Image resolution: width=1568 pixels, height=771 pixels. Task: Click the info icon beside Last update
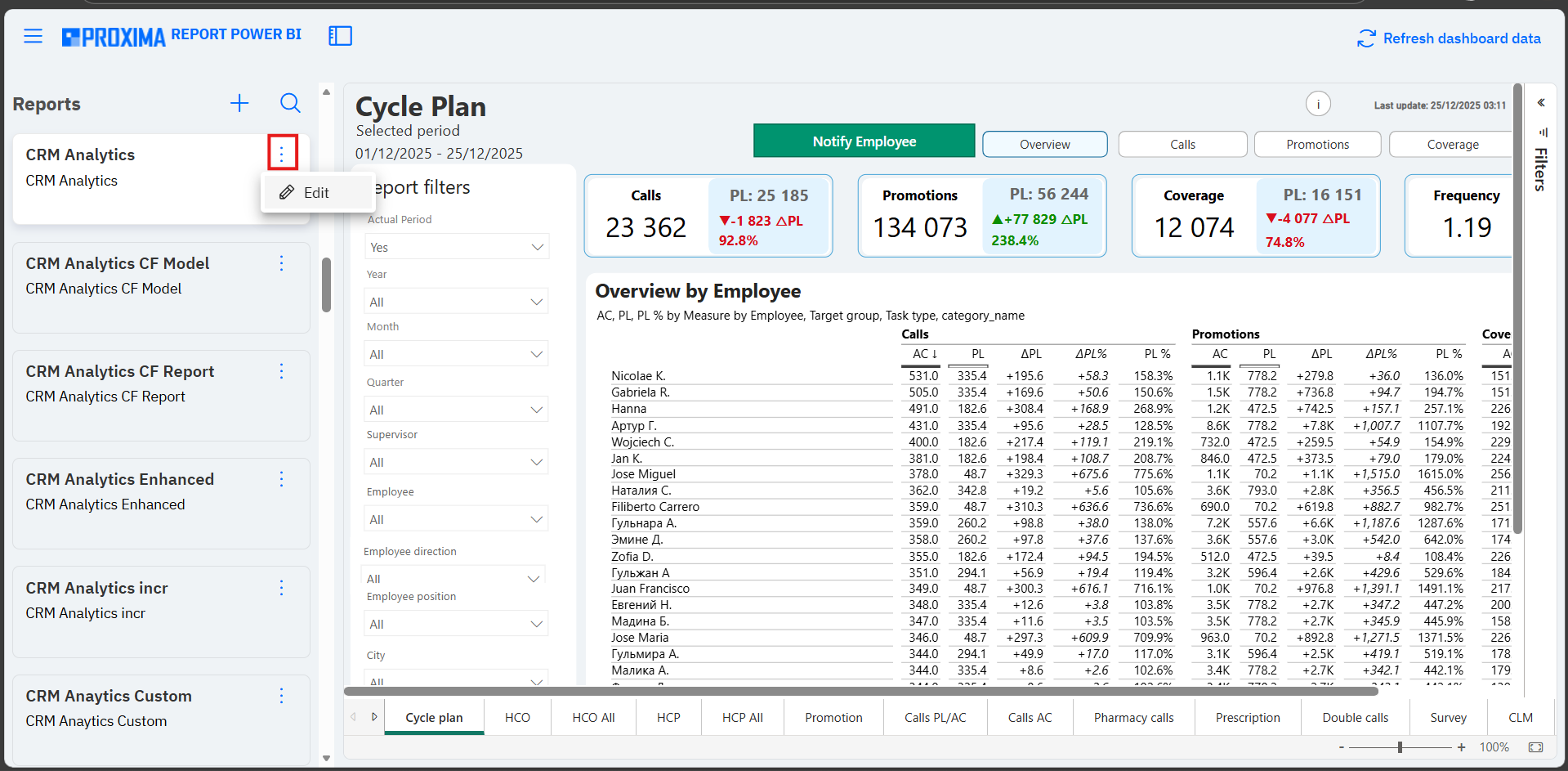[x=1318, y=104]
